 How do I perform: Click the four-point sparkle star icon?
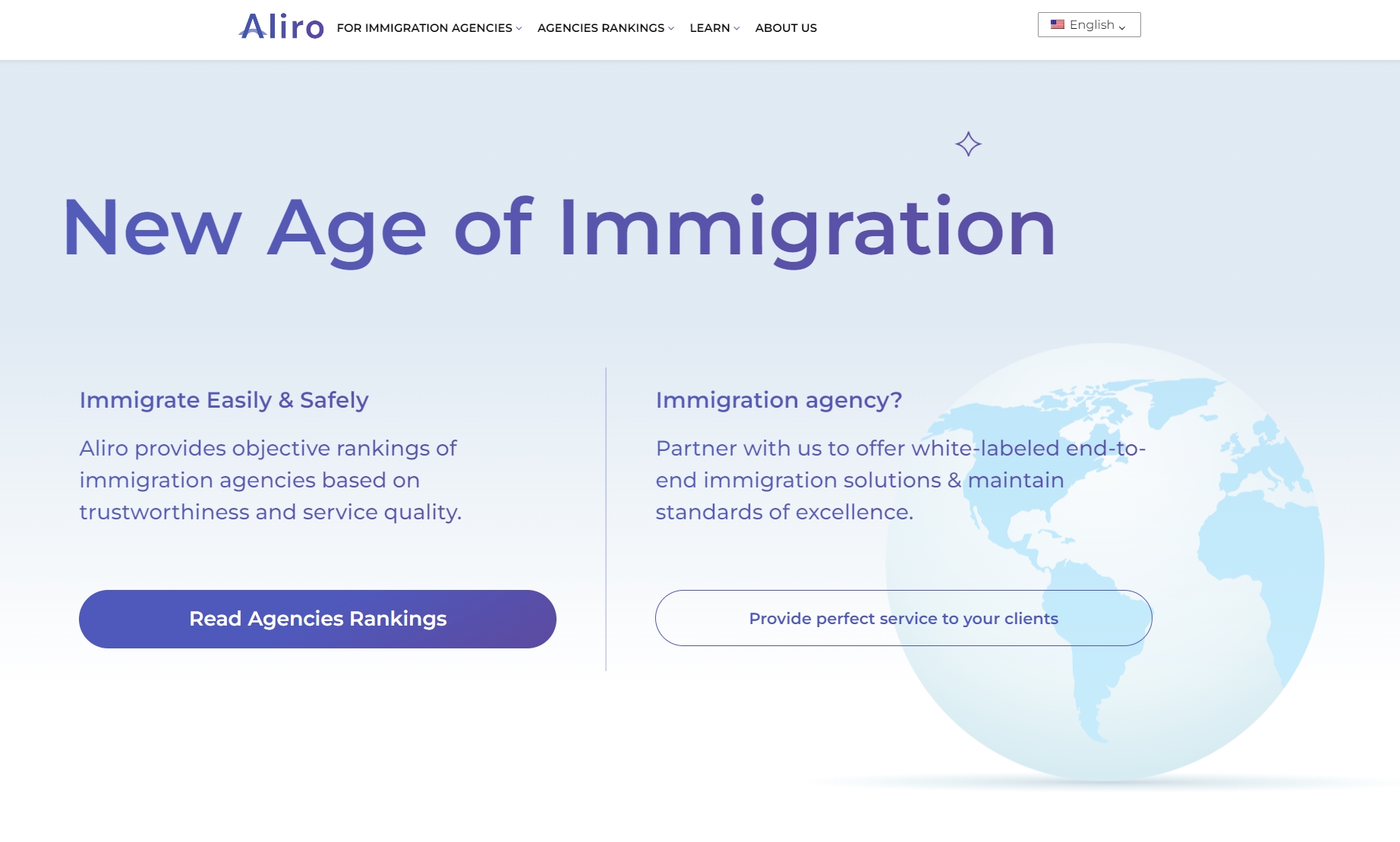pyautogui.click(x=968, y=144)
